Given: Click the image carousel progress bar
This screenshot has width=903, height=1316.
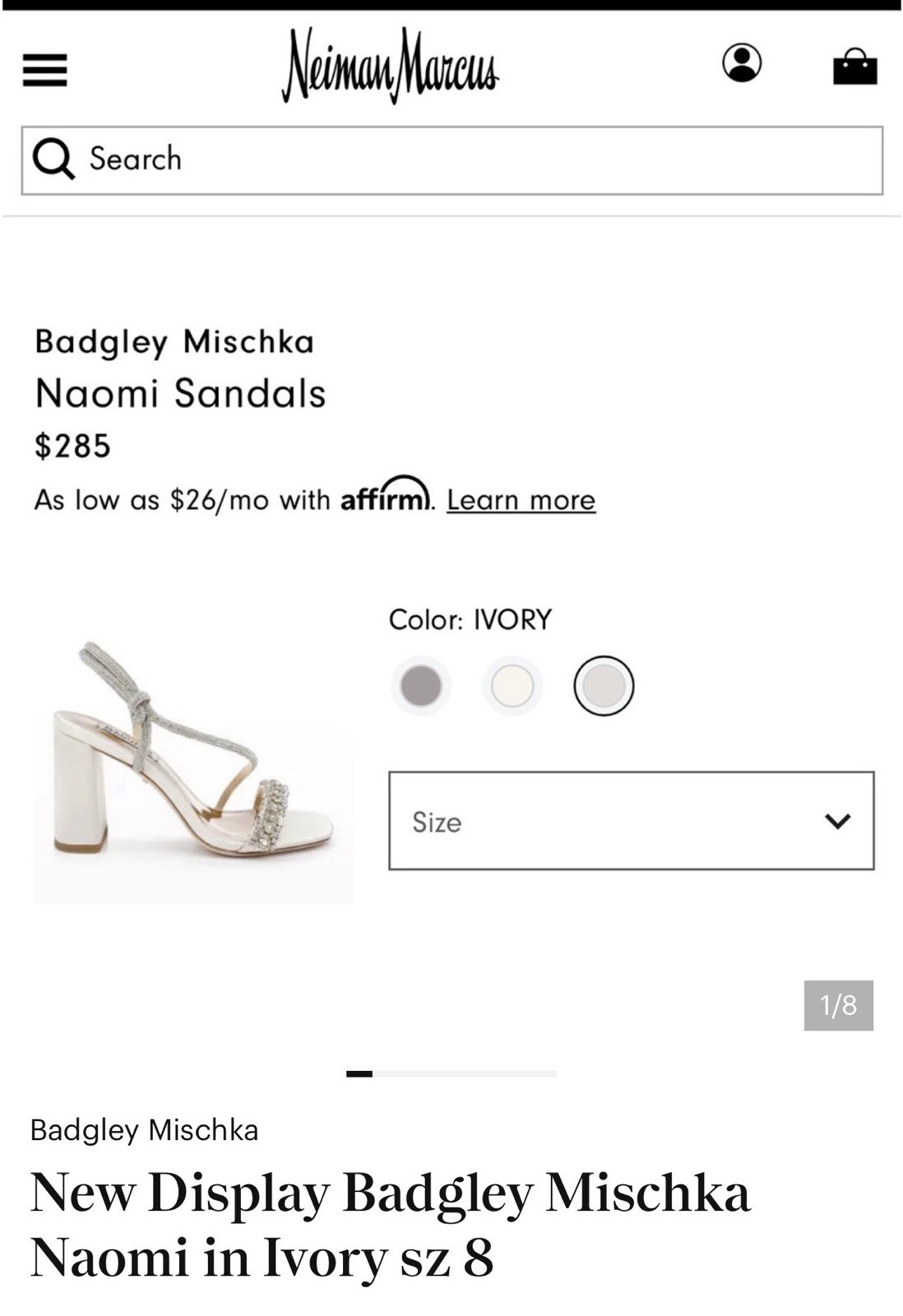Looking at the screenshot, I should pos(451,1073).
